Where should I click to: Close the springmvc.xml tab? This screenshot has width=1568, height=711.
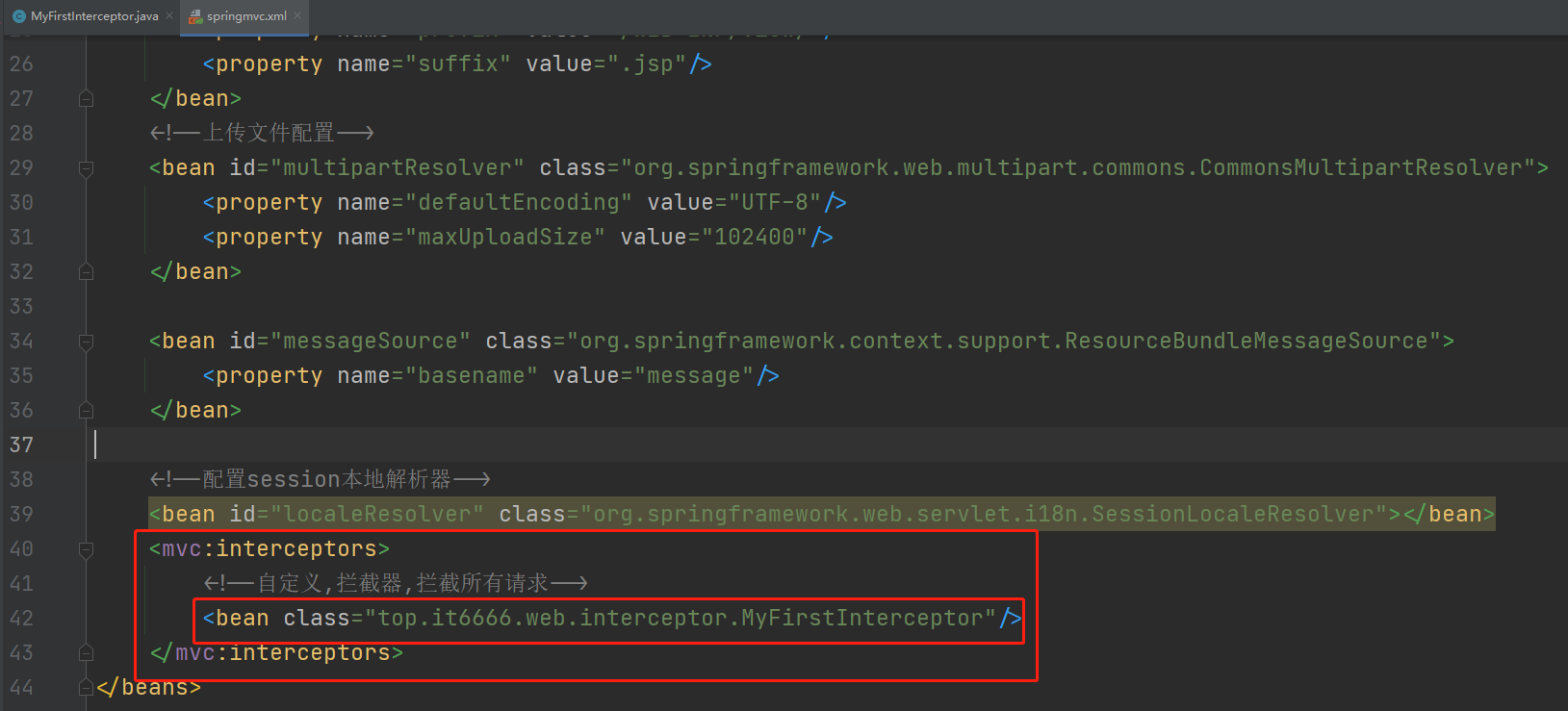click(x=297, y=15)
